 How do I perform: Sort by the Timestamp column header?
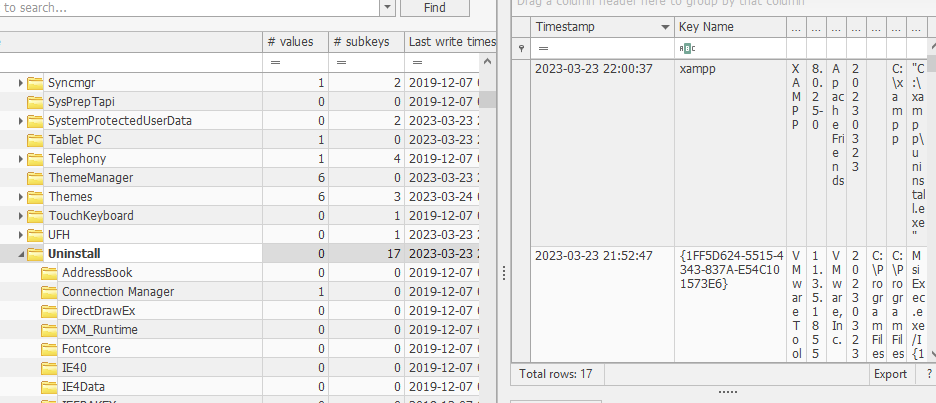click(x=602, y=27)
